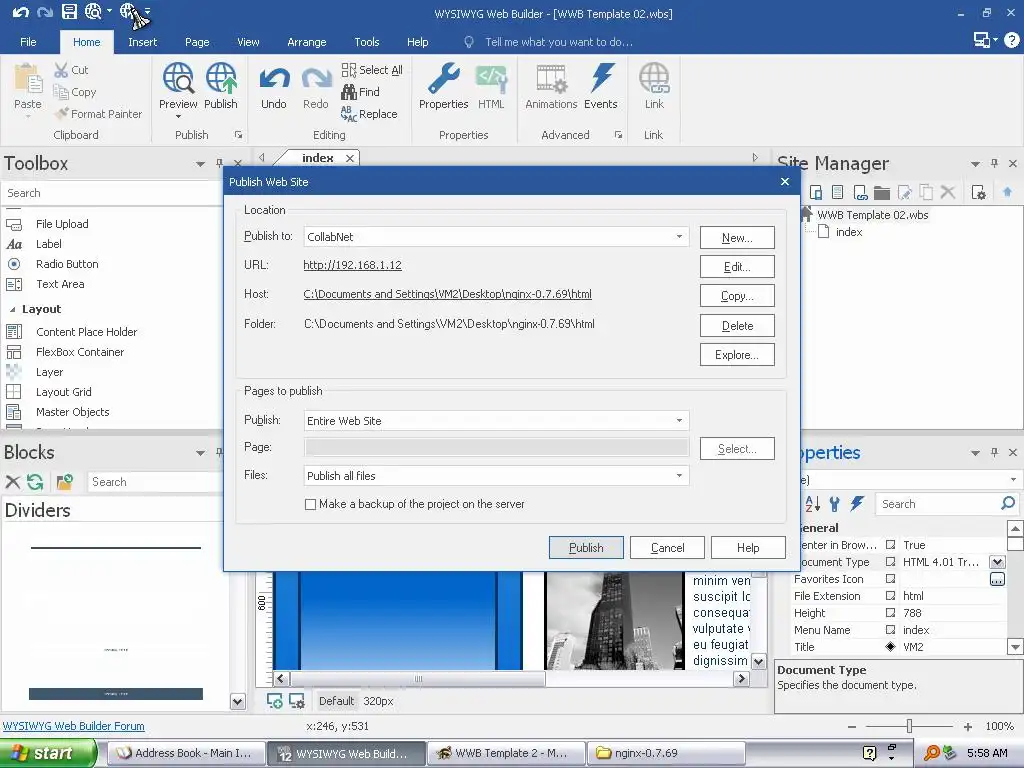Viewport: 1024px width, 768px height.
Task: Click the folder icon in Site Manager toolbar
Action: pos(882,192)
